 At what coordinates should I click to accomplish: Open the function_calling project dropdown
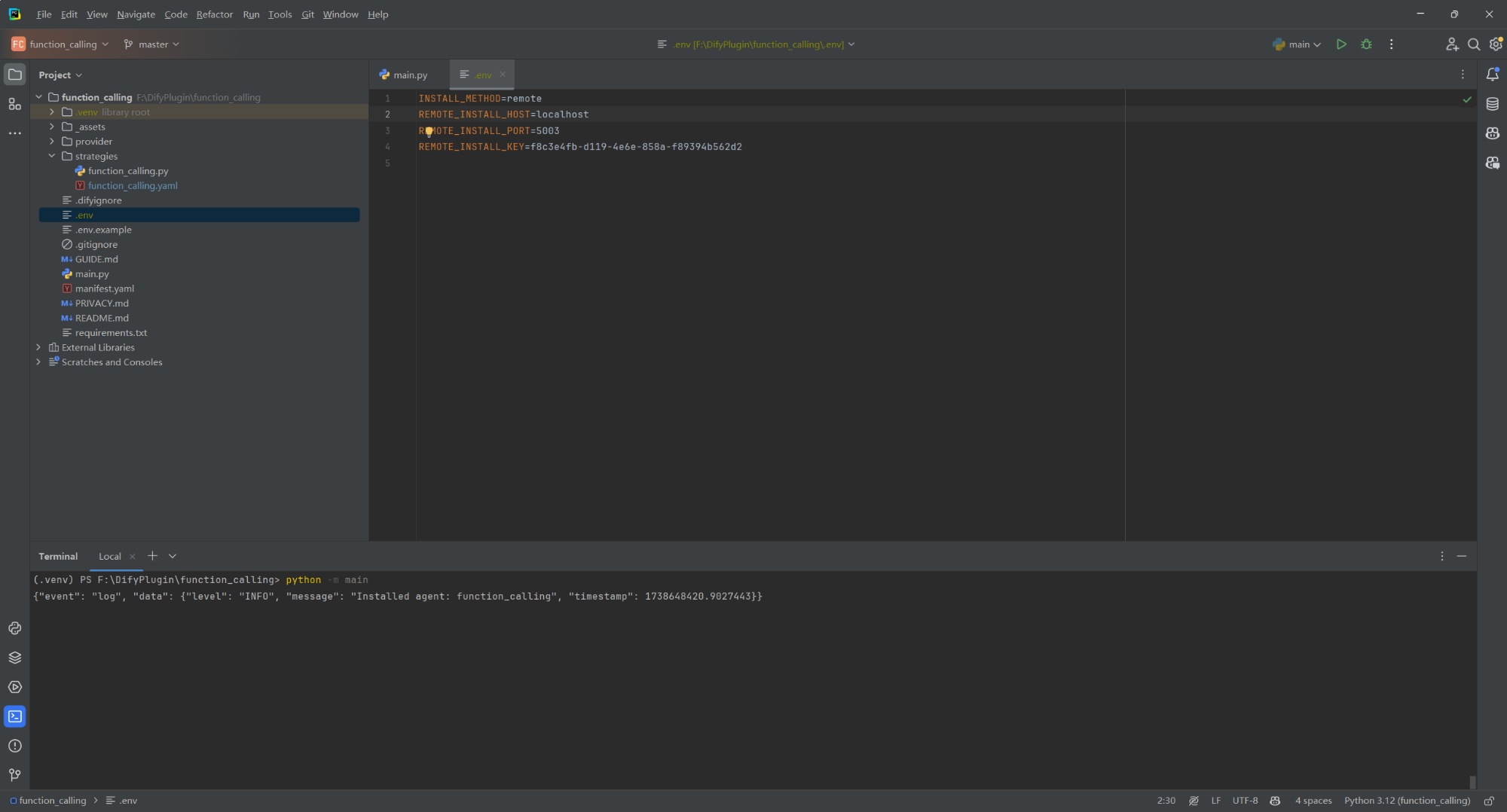pyautogui.click(x=60, y=44)
